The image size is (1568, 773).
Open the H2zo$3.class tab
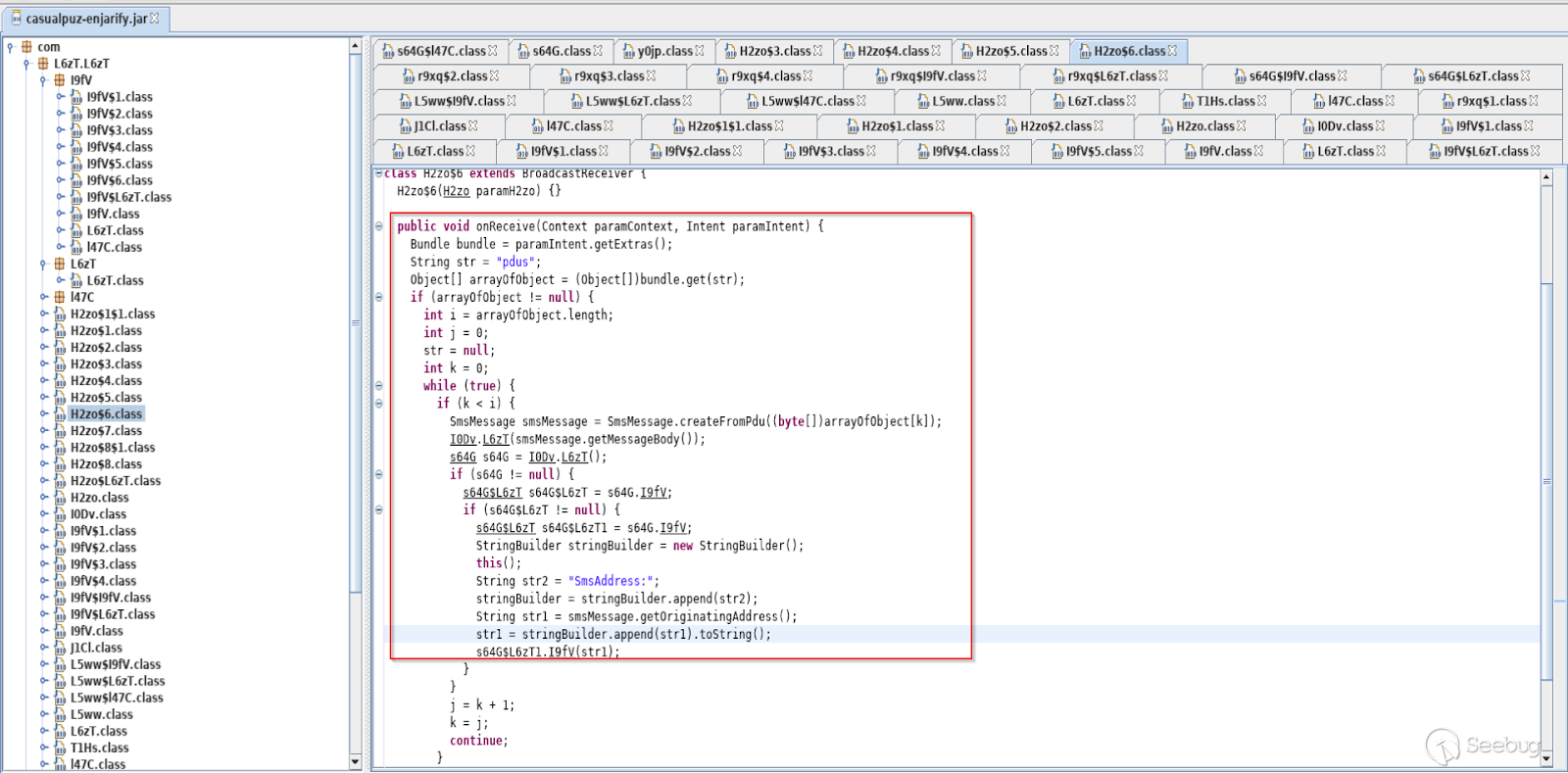[774, 51]
